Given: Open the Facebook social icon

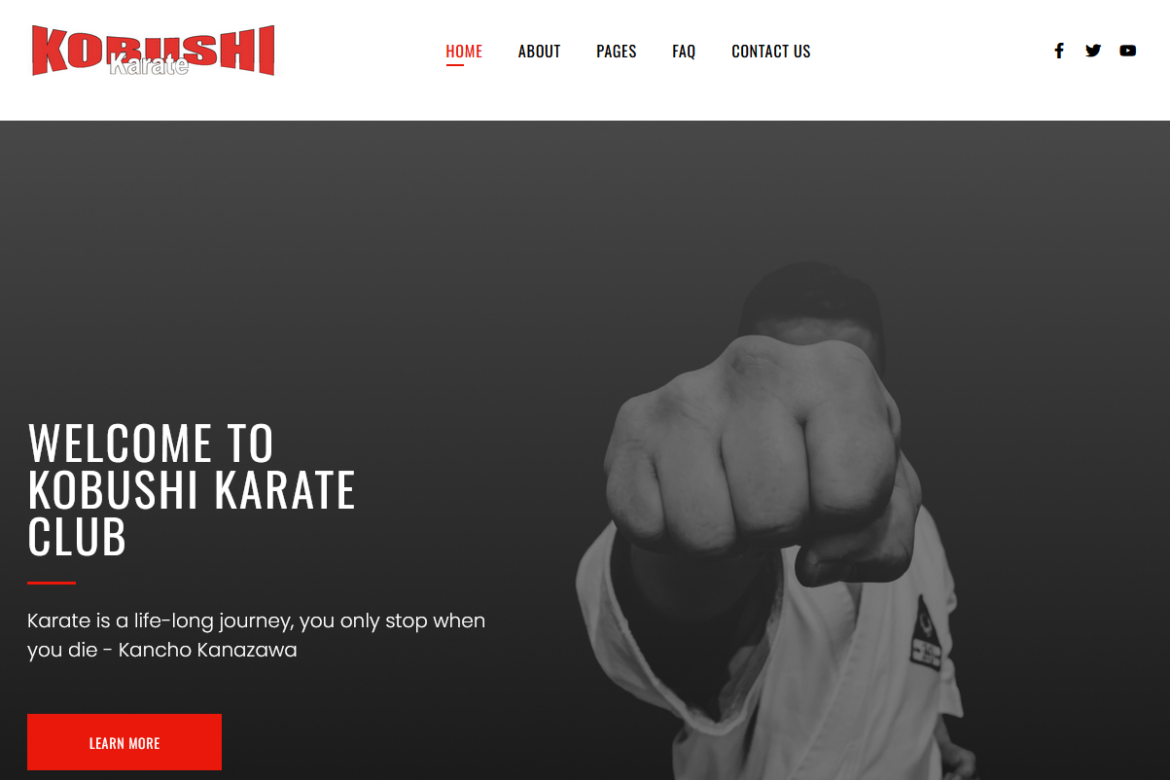Looking at the screenshot, I should (x=1058, y=51).
